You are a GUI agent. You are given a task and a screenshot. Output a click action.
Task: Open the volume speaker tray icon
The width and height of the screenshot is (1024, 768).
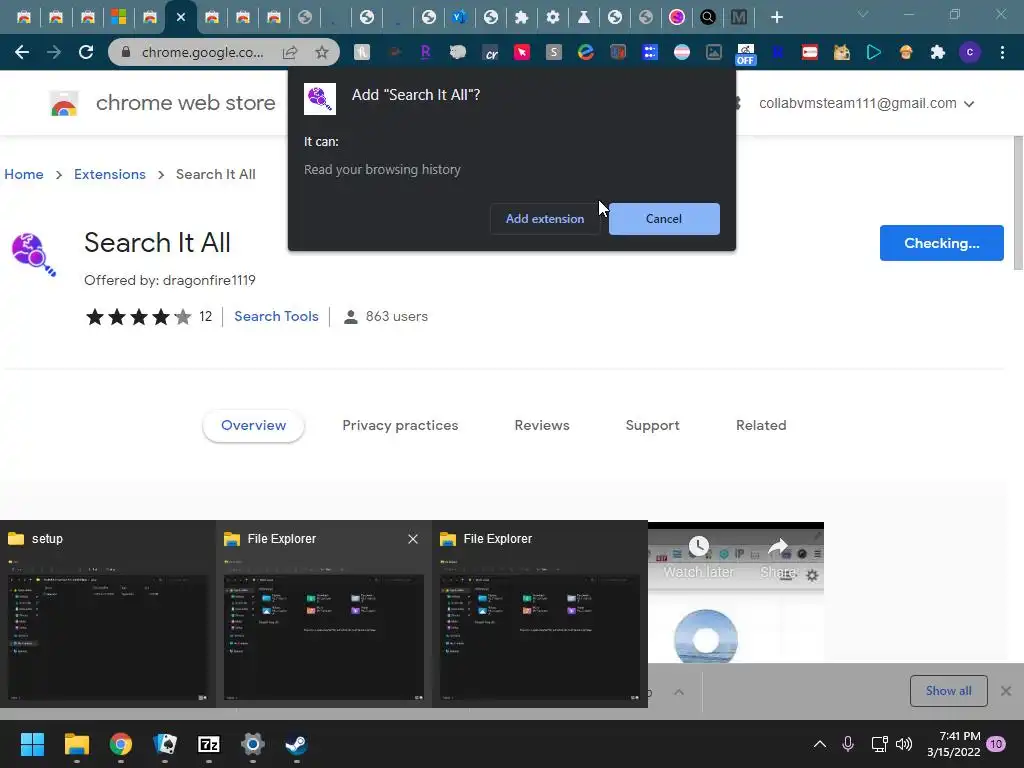(x=904, y=744)
